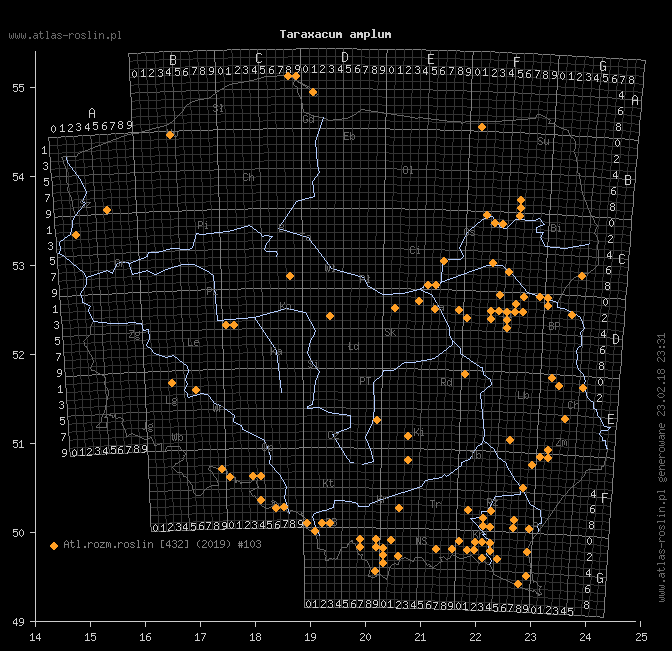The height and width of the screenshot is (651, 672).
Task: Select the lone marker between Ko and Łd labels
Action: 330,316
